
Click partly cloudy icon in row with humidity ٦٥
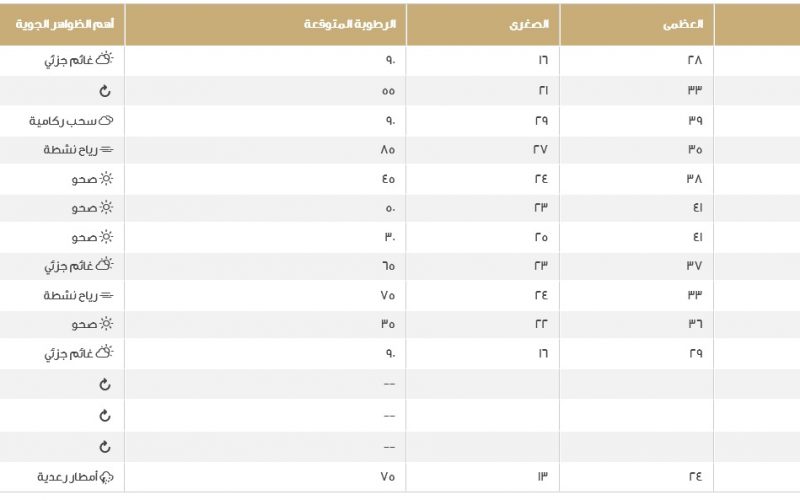coord(105,264)
